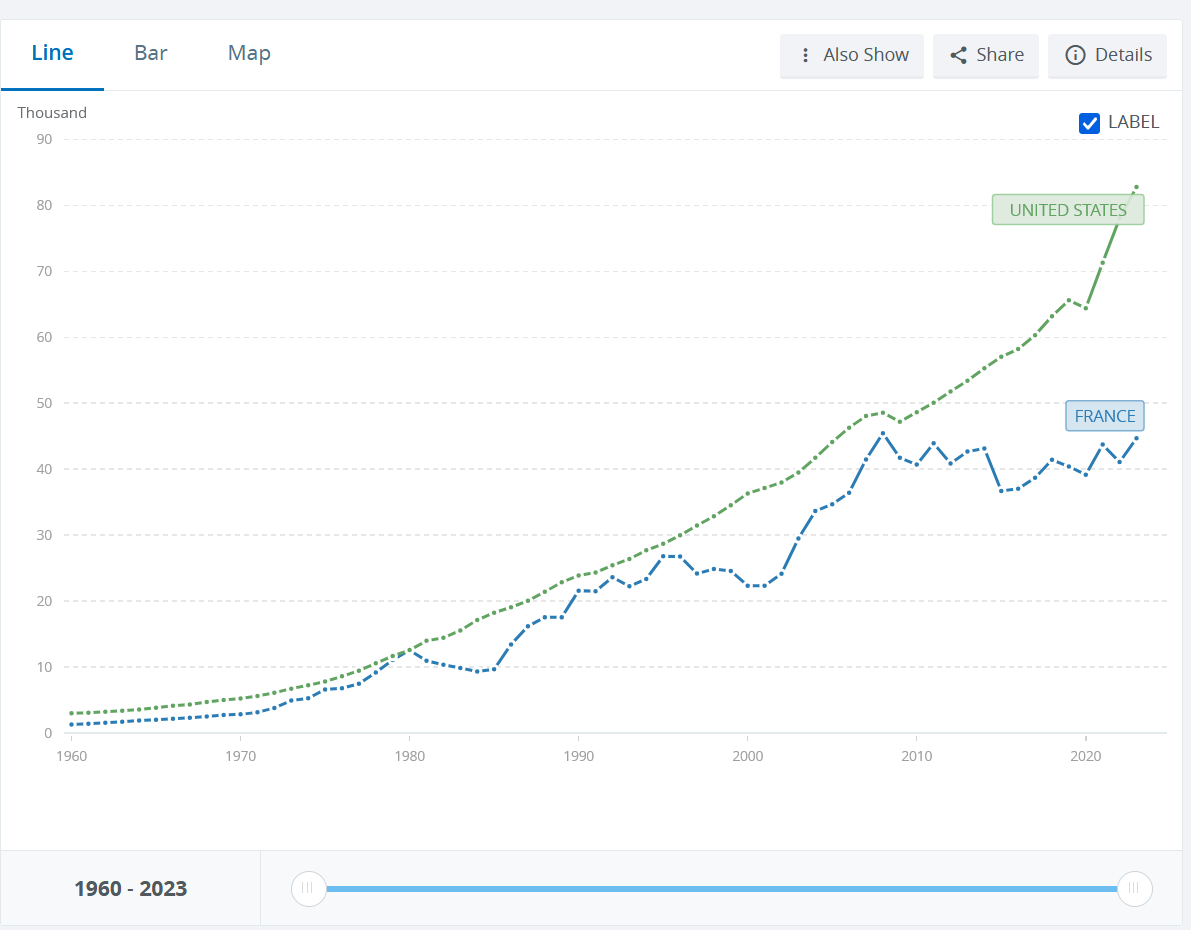The width and height of the screenshot is (1191, 930).
Task: Click the 20 y-axis label
Action: tap(44, 601)
